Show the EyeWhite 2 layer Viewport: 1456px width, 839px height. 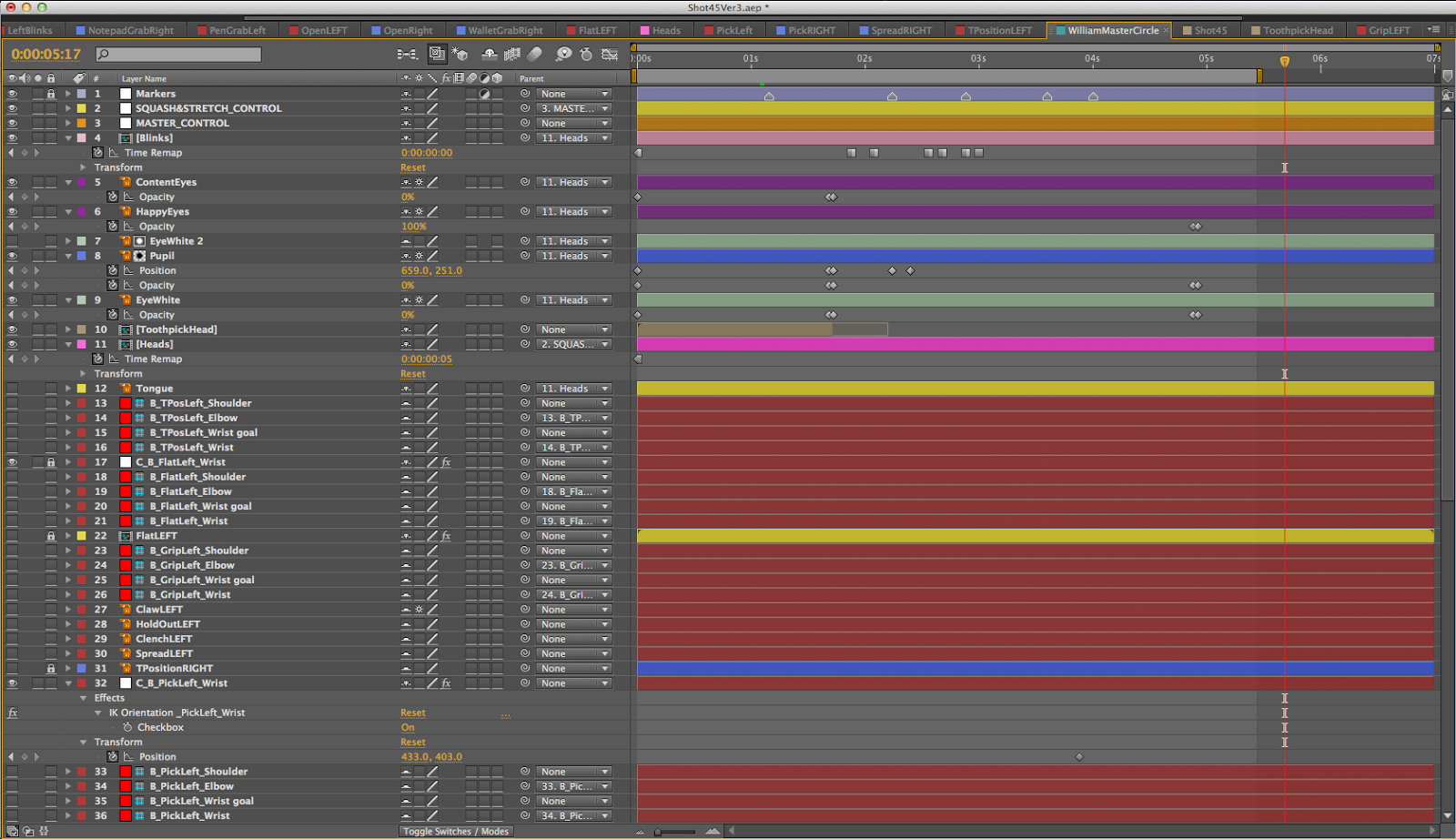click(x=12, y=241)
